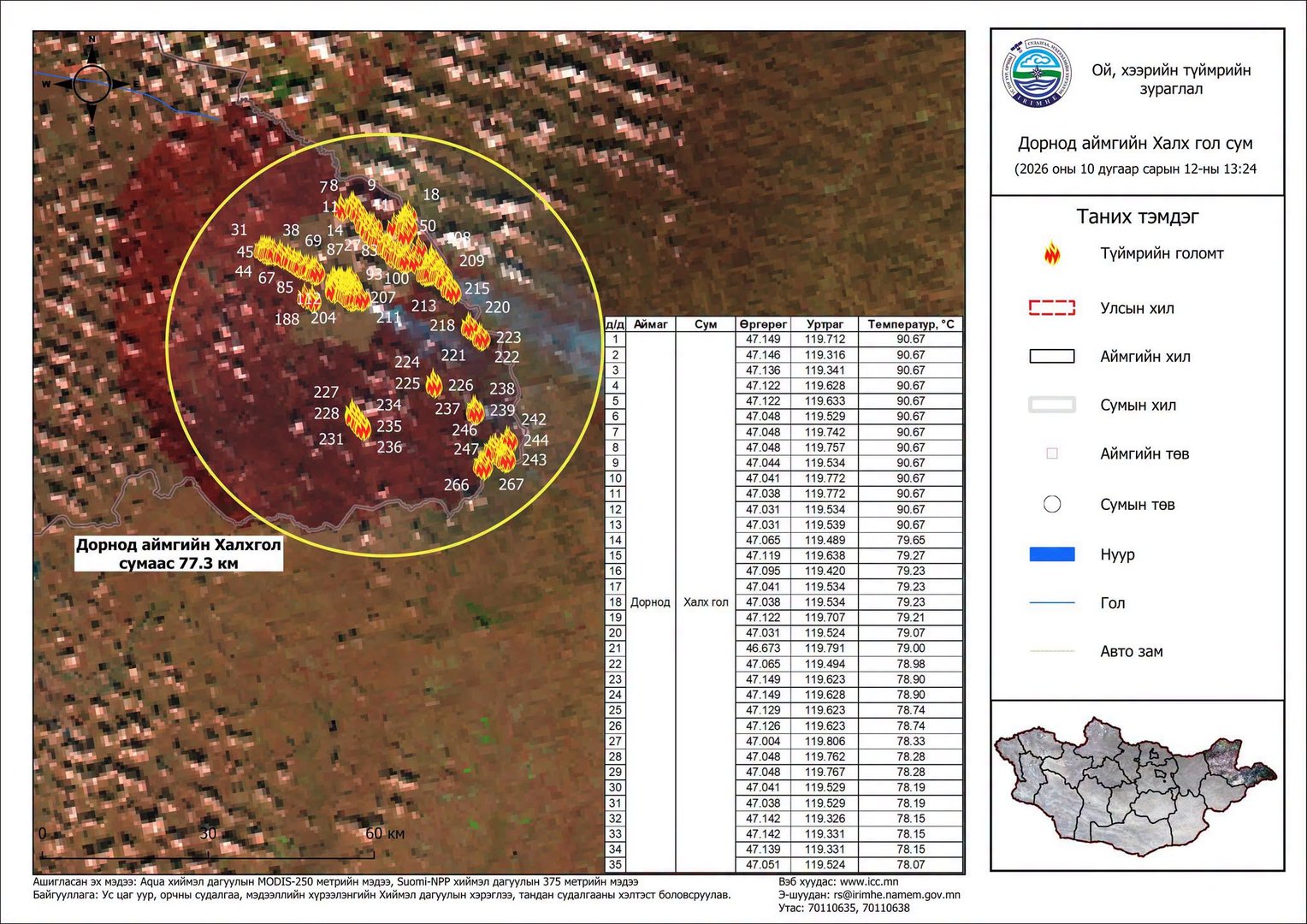Click the longitude cell 119.316
This screenshot has width=1307, height=924.
coord(825,355)
